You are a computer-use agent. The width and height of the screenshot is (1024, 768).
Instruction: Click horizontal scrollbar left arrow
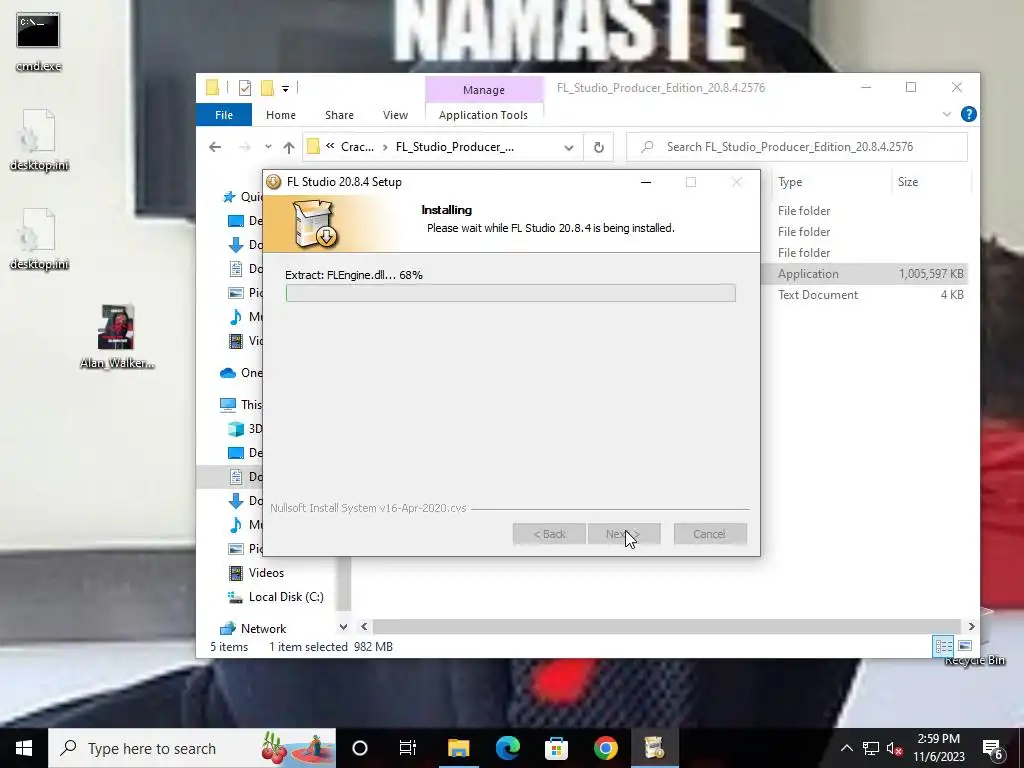pos(364,626)
